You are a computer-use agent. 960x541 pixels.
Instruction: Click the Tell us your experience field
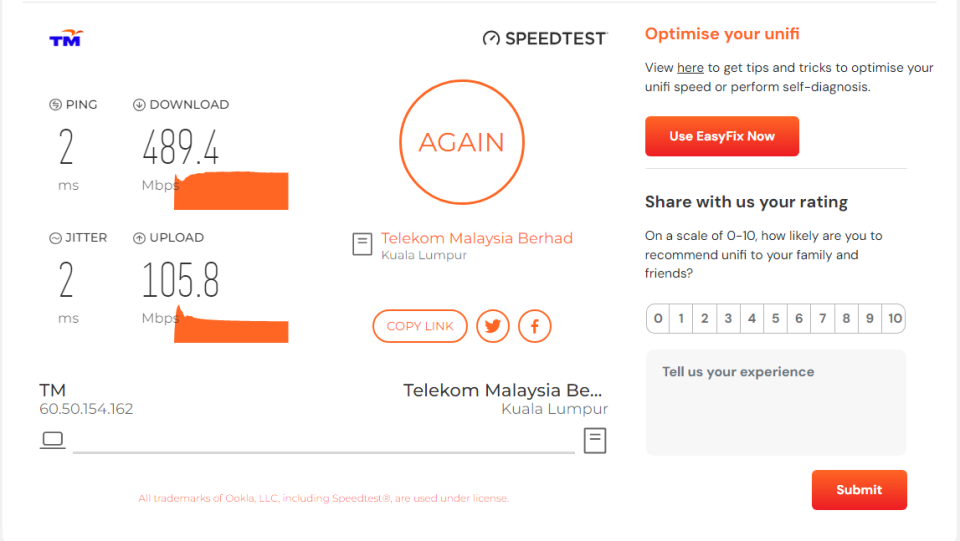(x=776, y=403)
